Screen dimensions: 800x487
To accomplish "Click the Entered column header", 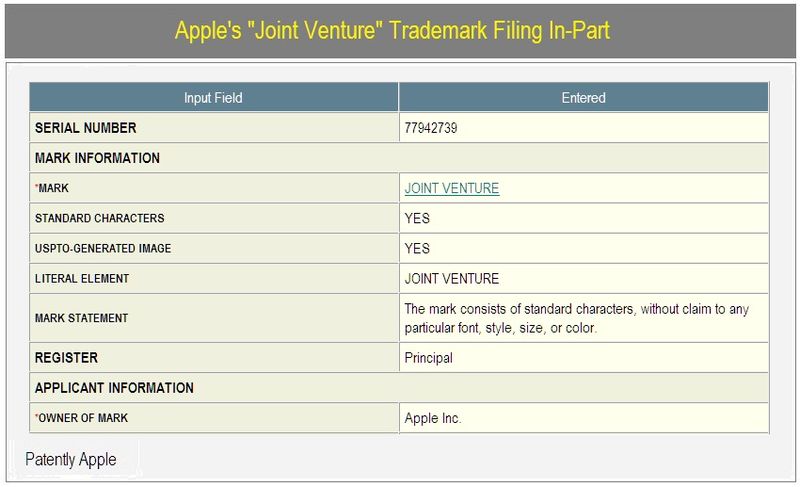I will point(584,97).
